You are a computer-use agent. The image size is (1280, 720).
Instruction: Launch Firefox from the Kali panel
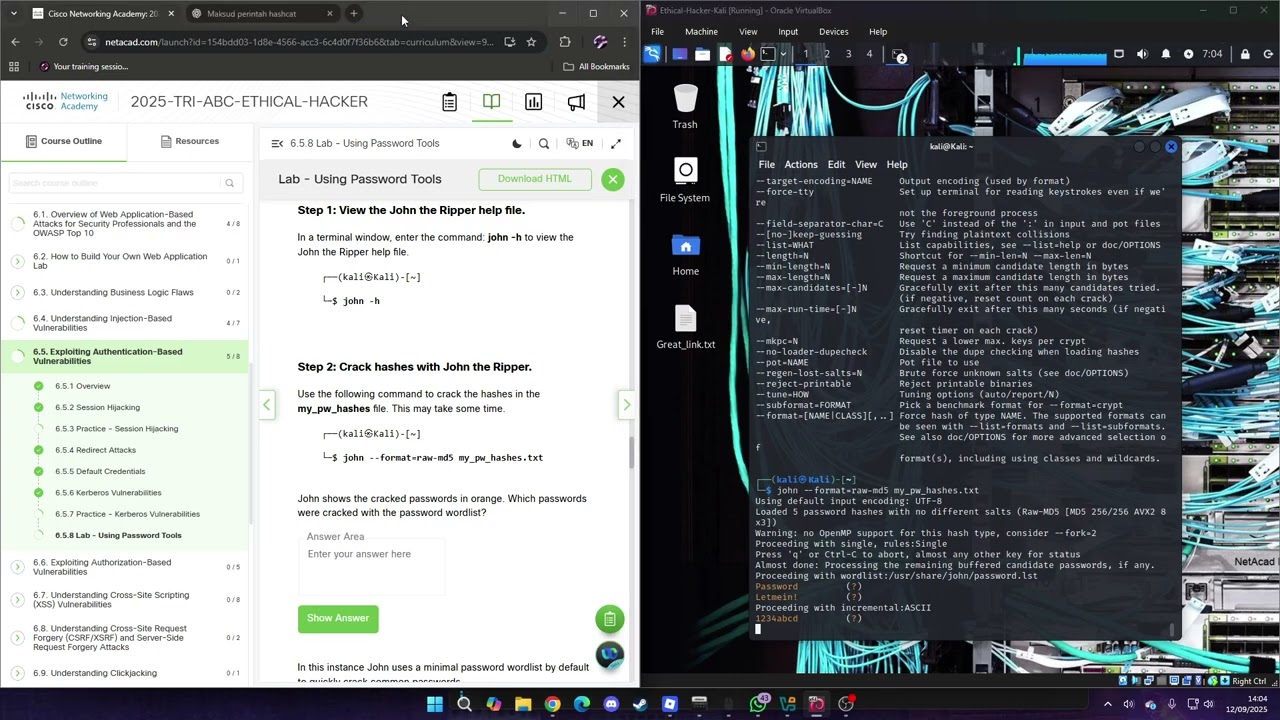(747, 54)
